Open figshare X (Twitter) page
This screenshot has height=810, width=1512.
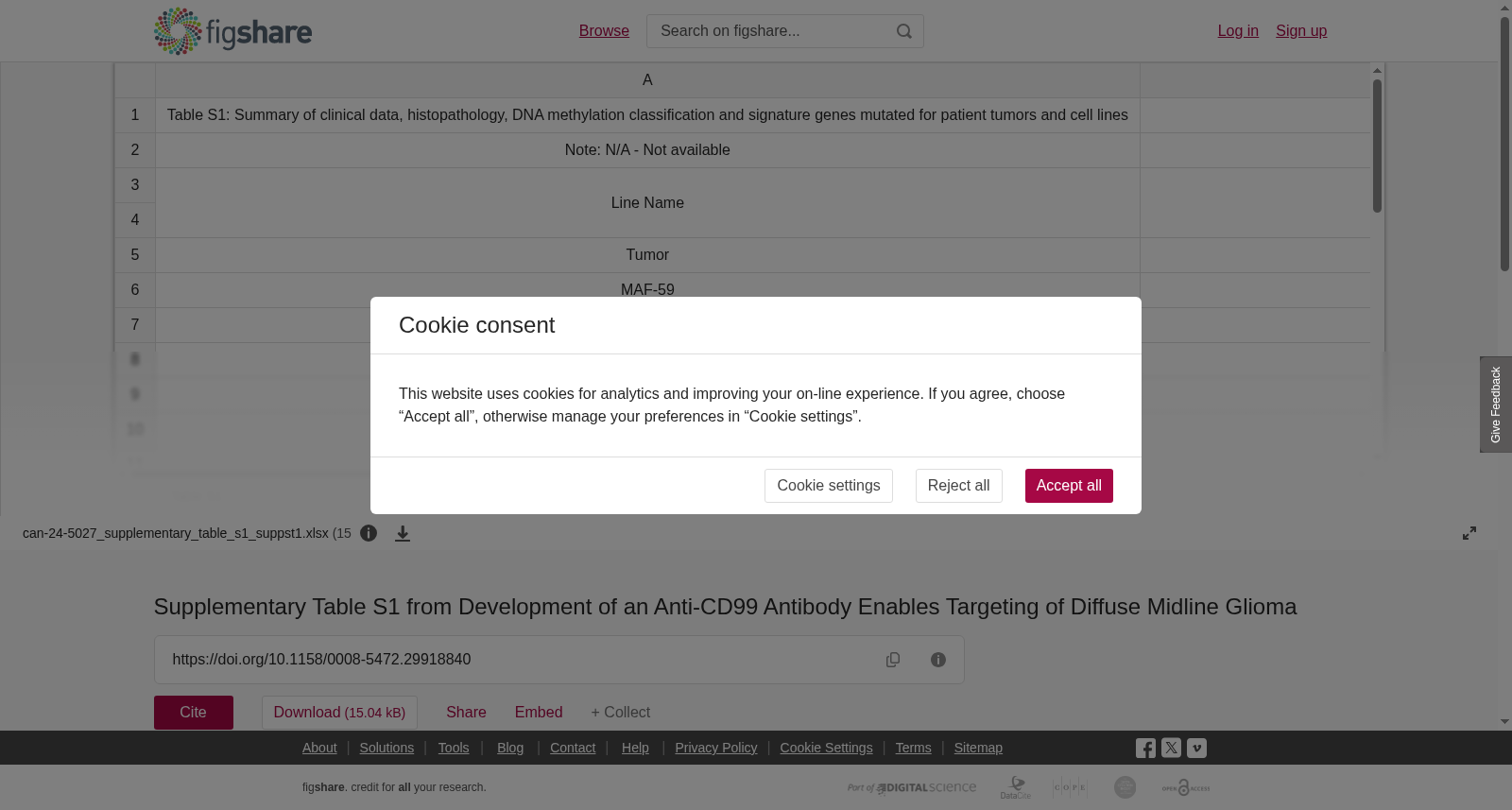(1171, 748)
